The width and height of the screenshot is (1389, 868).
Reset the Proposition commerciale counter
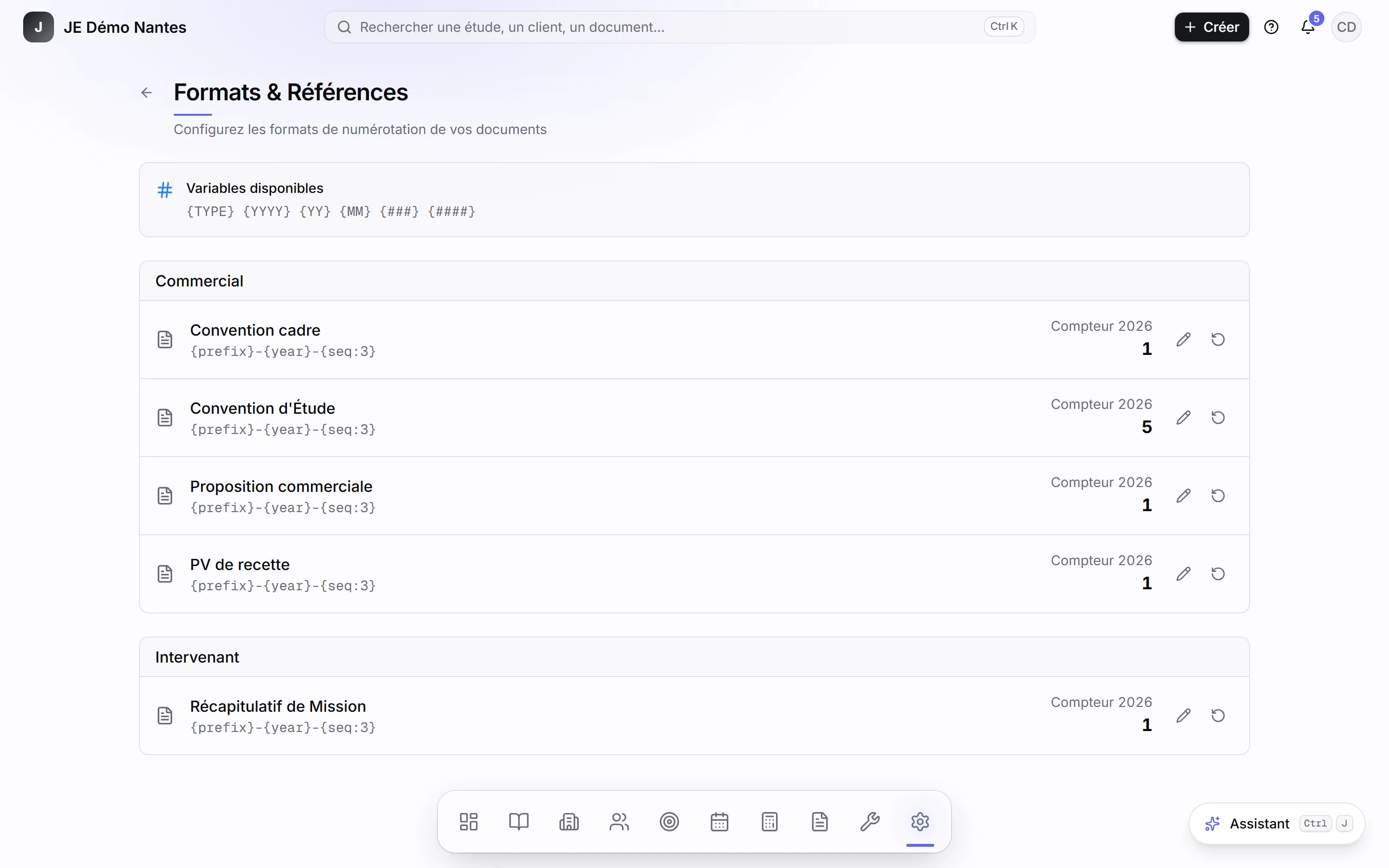click(x=1218, y=495)
